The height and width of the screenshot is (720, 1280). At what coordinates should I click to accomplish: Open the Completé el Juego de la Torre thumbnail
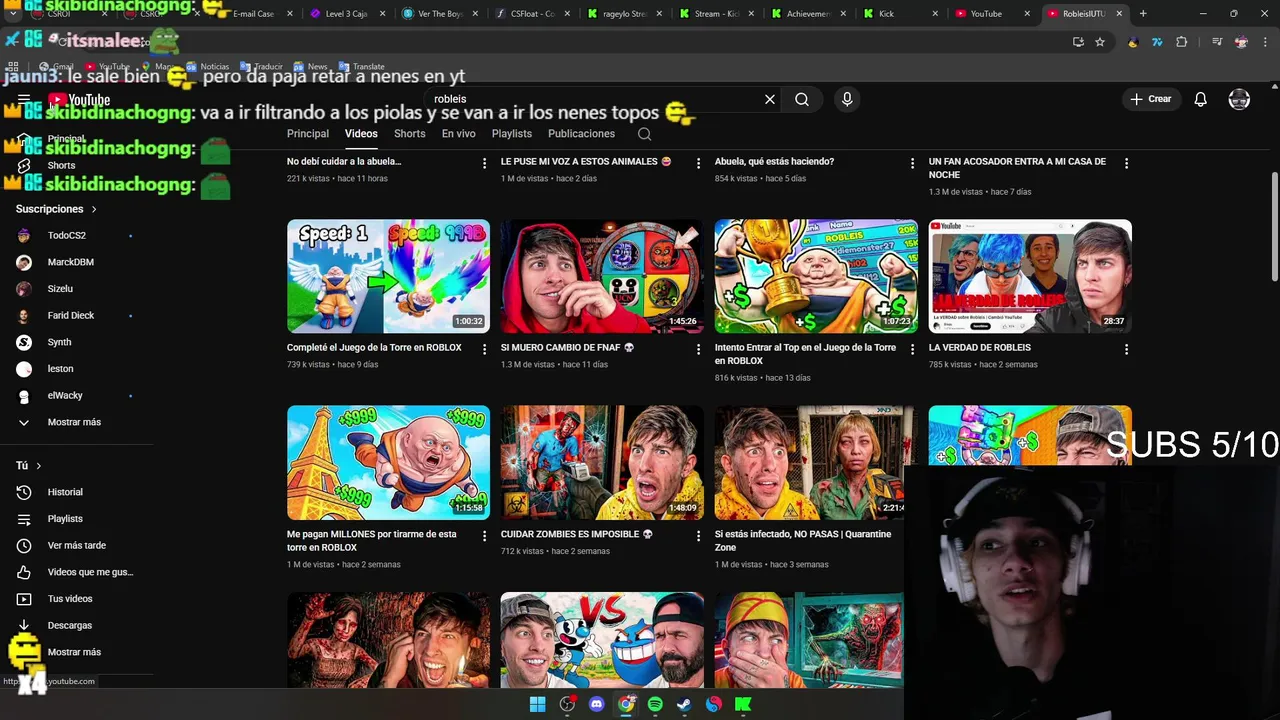click(388, 276)
